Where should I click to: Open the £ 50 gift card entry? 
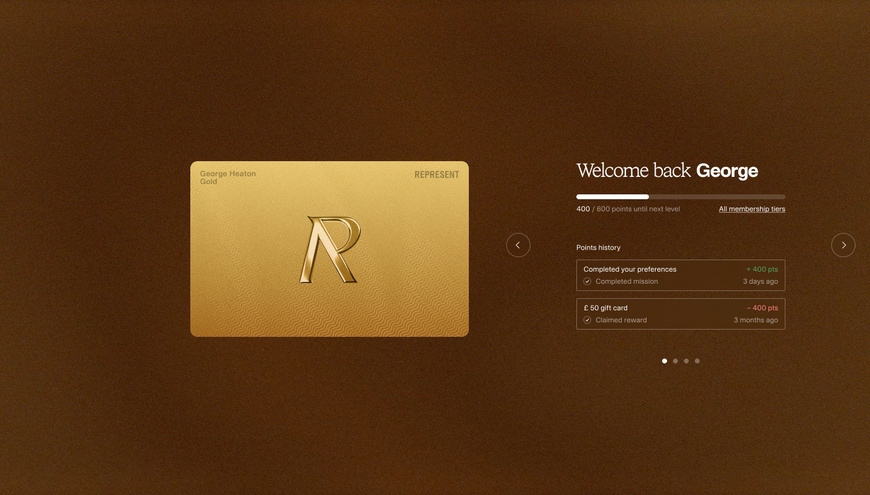[681, 314]
